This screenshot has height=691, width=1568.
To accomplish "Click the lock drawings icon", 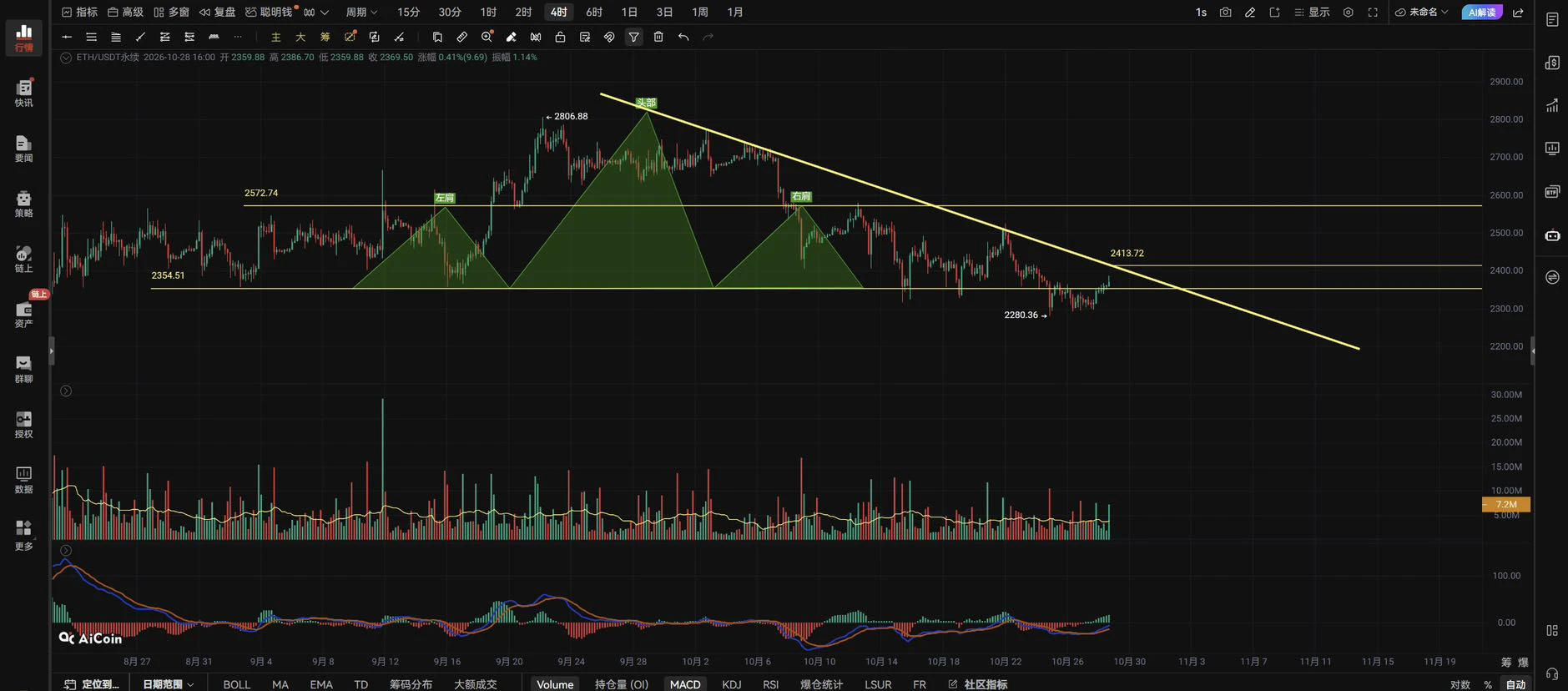I will point(560,37).
